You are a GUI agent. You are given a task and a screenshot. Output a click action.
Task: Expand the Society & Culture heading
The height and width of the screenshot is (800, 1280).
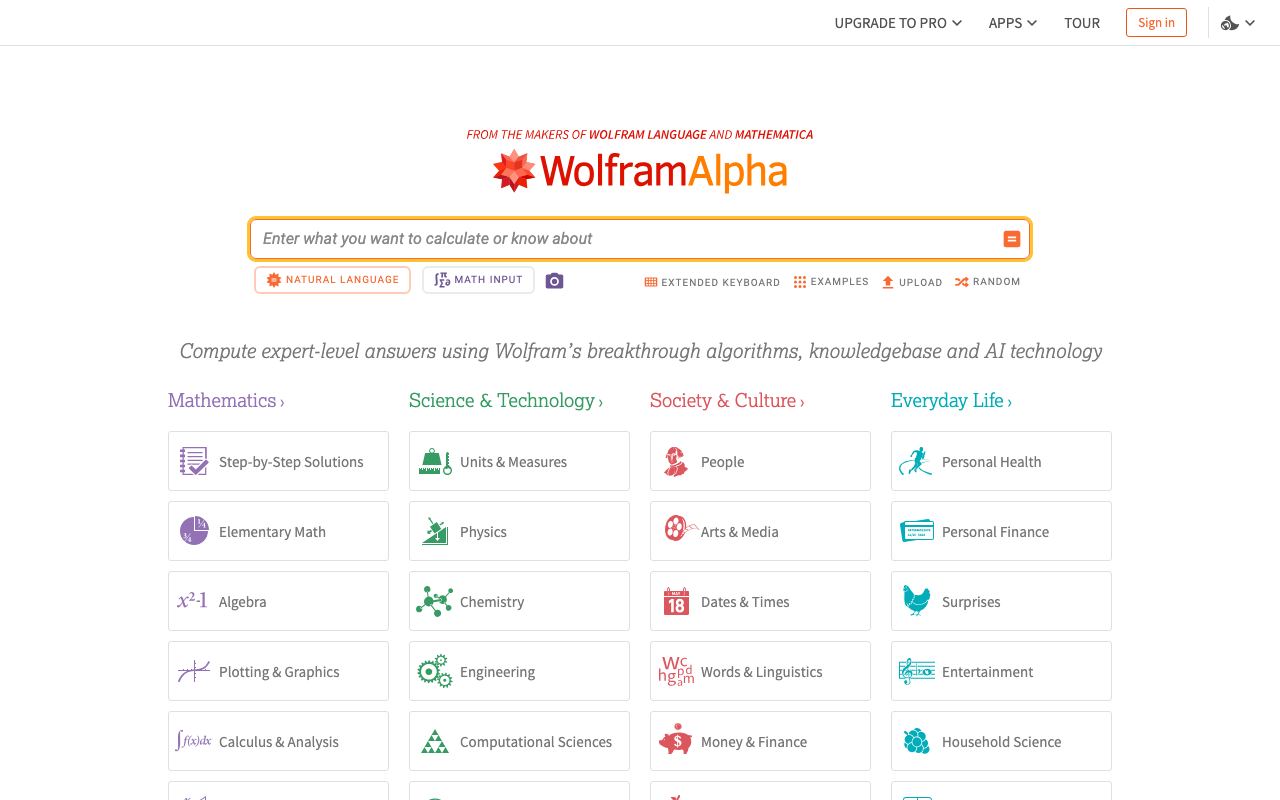coord(727,400)
